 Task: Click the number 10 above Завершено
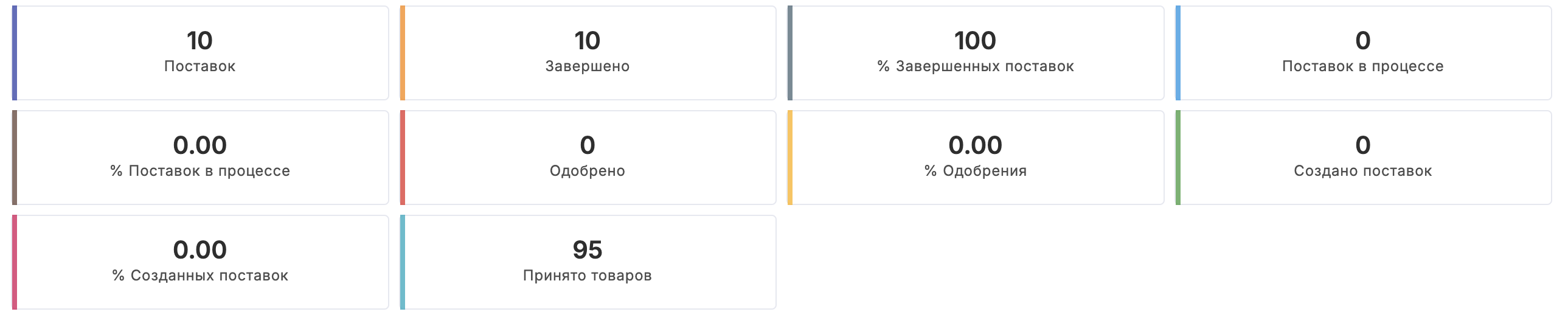click(588, 41)
